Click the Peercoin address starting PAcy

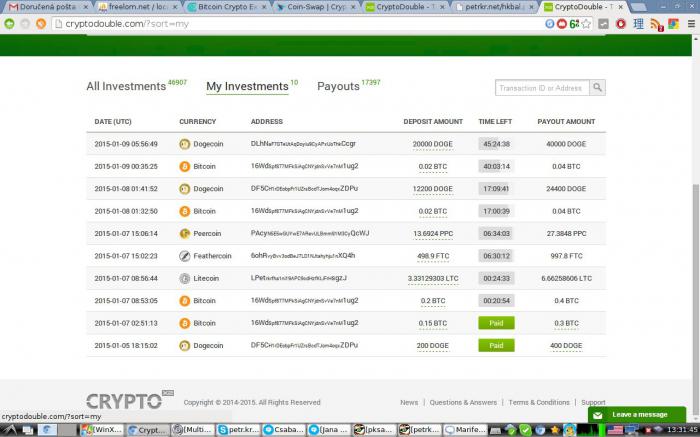[310, 233]
